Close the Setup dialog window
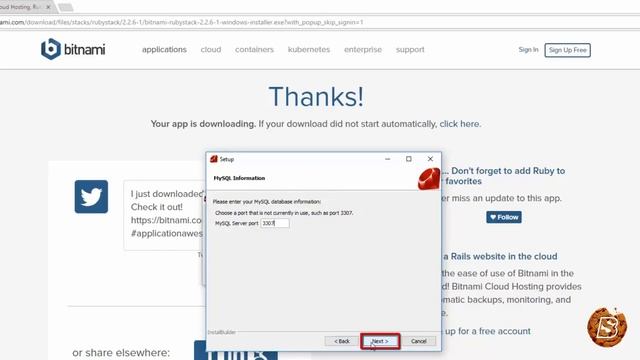 (x=430, y=159)
